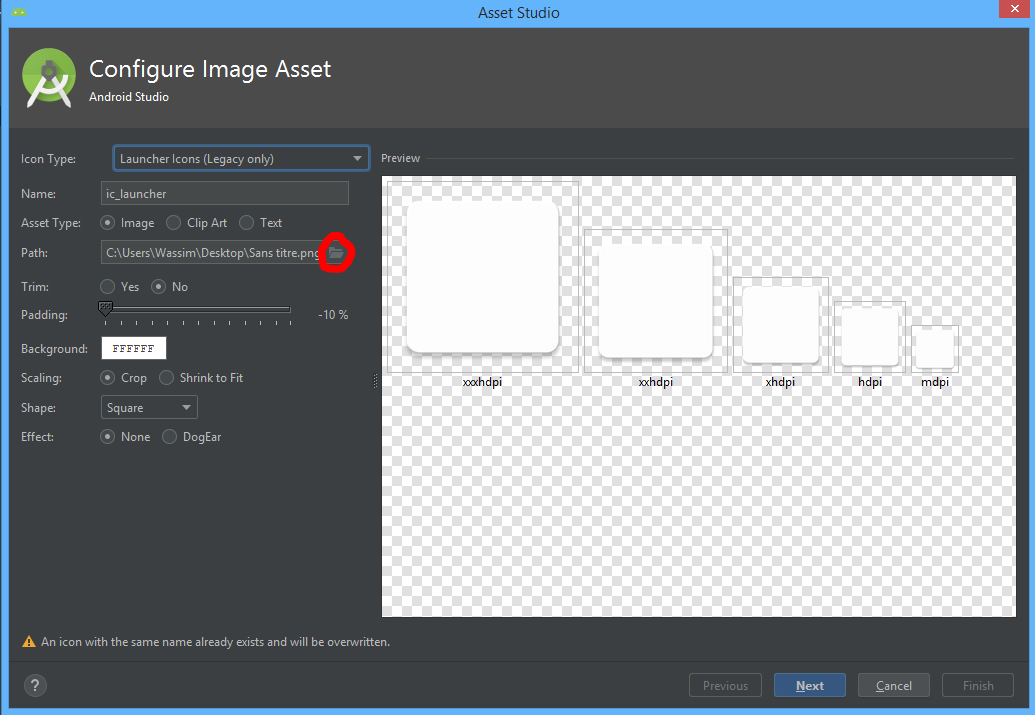Viewport: 1035px width, 715px height.
Task: Click the Android Studio robot logo
Action: pyautogui.click(x=48, y=77)
